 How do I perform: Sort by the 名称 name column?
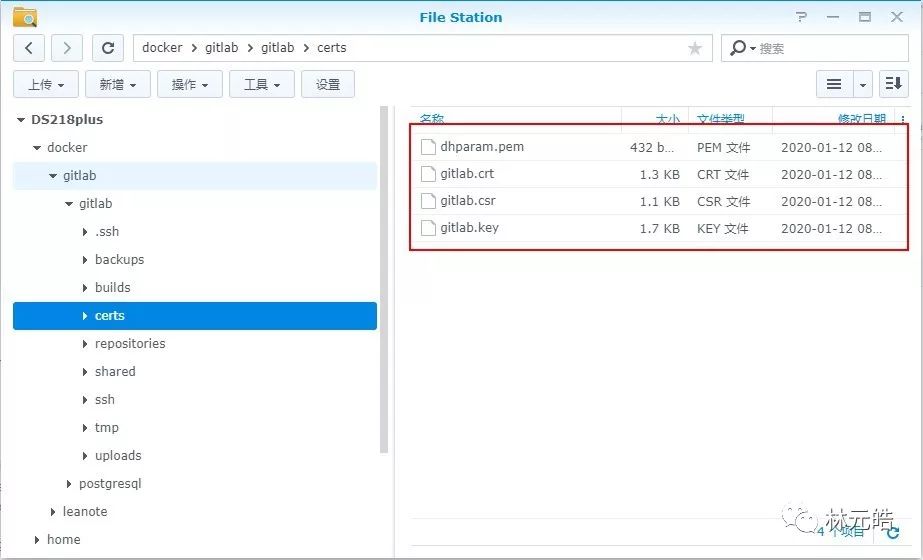point(432,118)
